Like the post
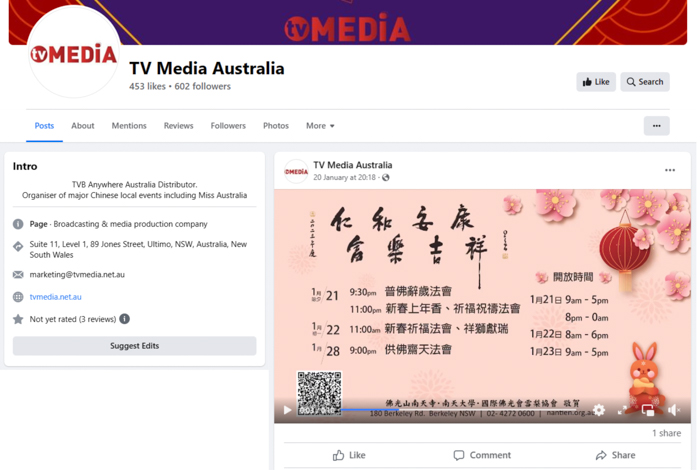This screenshot has width=700, height=470. pos(349,455)
